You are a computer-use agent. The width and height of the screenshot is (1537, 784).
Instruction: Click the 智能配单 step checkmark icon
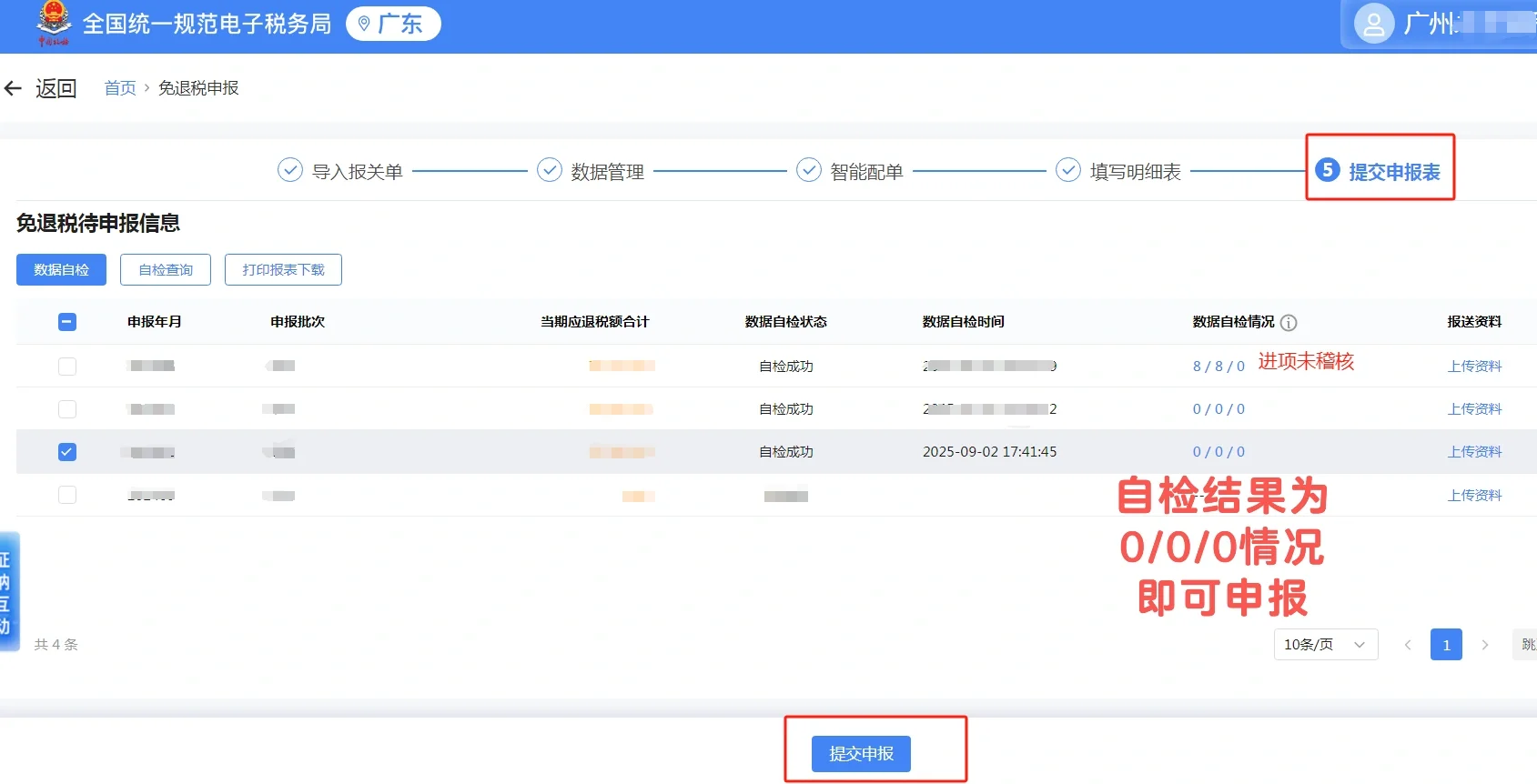[808, 170]
